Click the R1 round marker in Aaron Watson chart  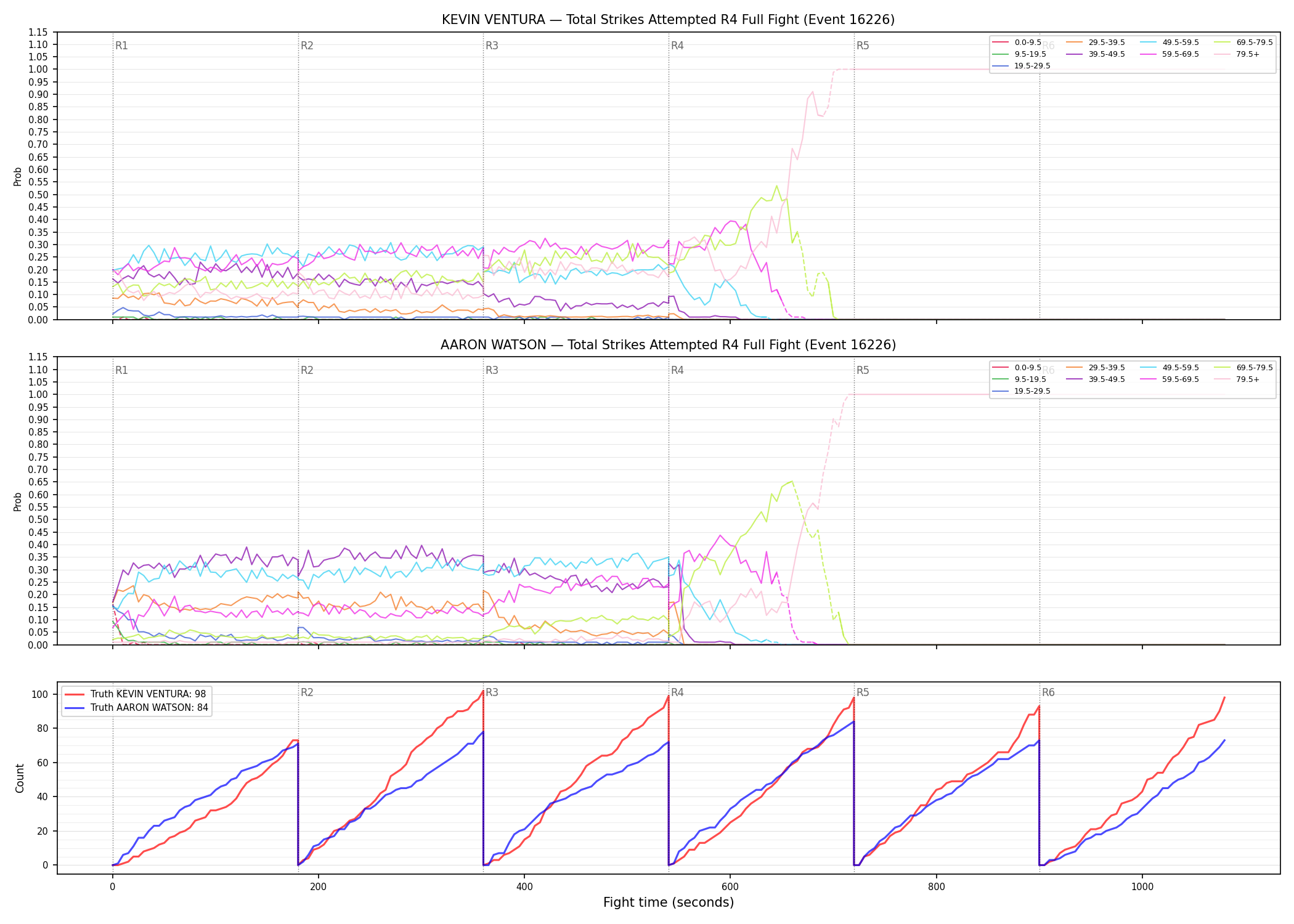[x=121, y=371]
